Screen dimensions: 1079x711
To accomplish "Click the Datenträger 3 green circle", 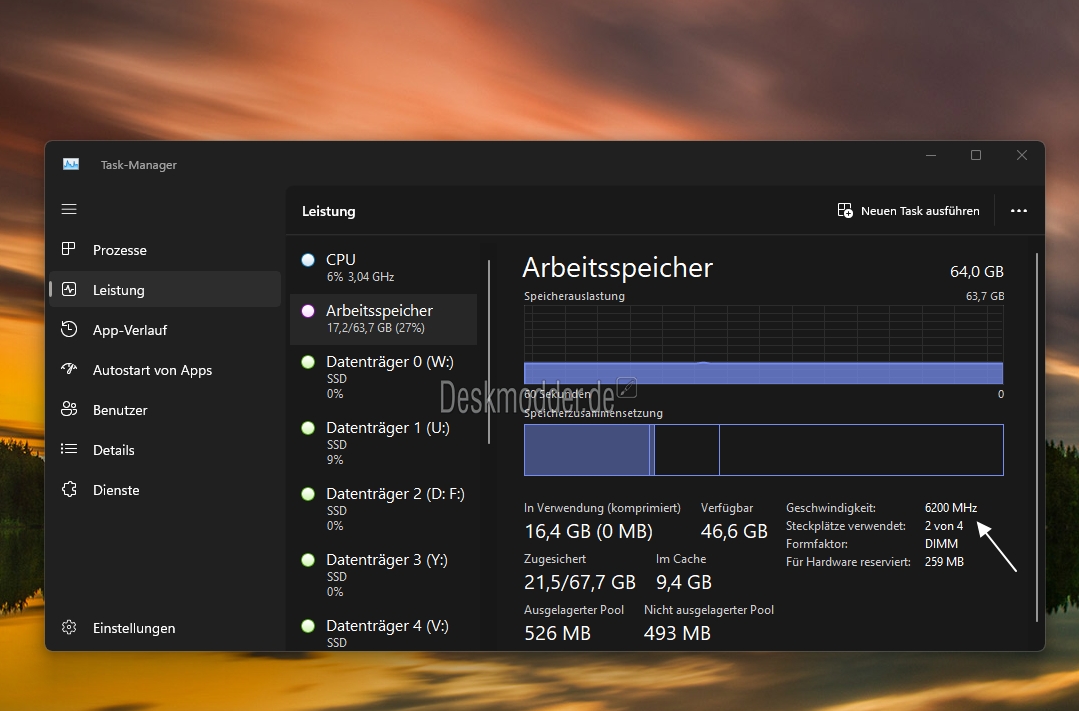I will click(308, 560).
